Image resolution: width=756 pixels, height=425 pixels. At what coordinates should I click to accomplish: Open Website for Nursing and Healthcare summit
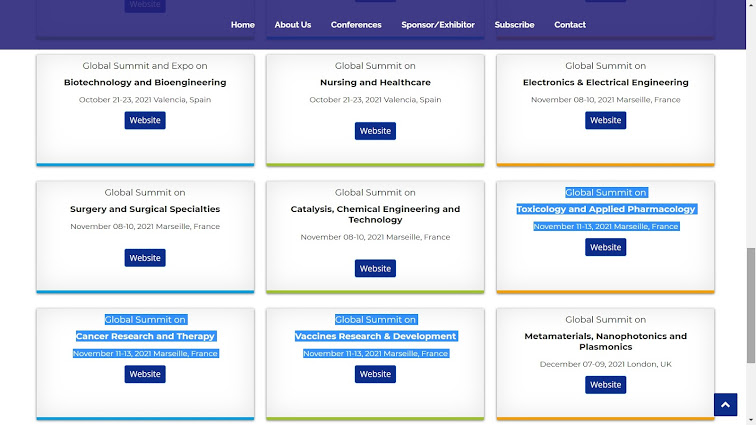375,131
